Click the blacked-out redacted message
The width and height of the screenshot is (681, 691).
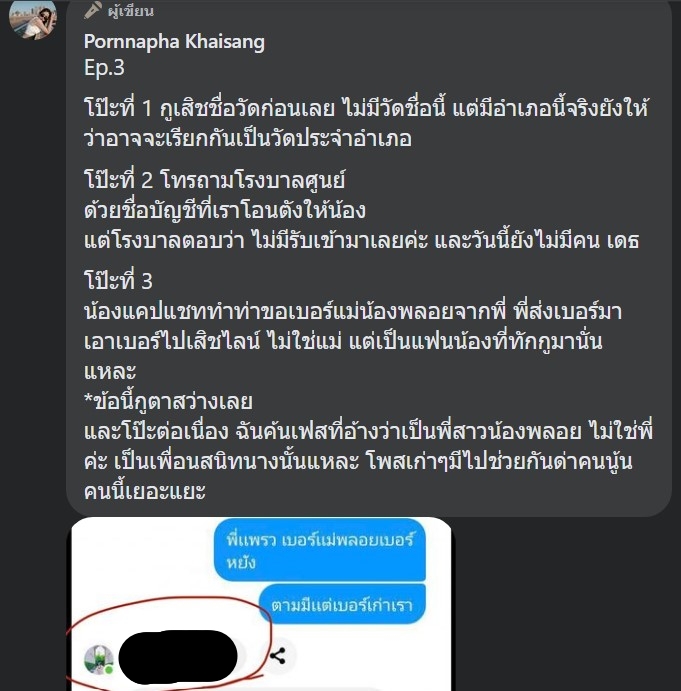(x=178, y=657)
